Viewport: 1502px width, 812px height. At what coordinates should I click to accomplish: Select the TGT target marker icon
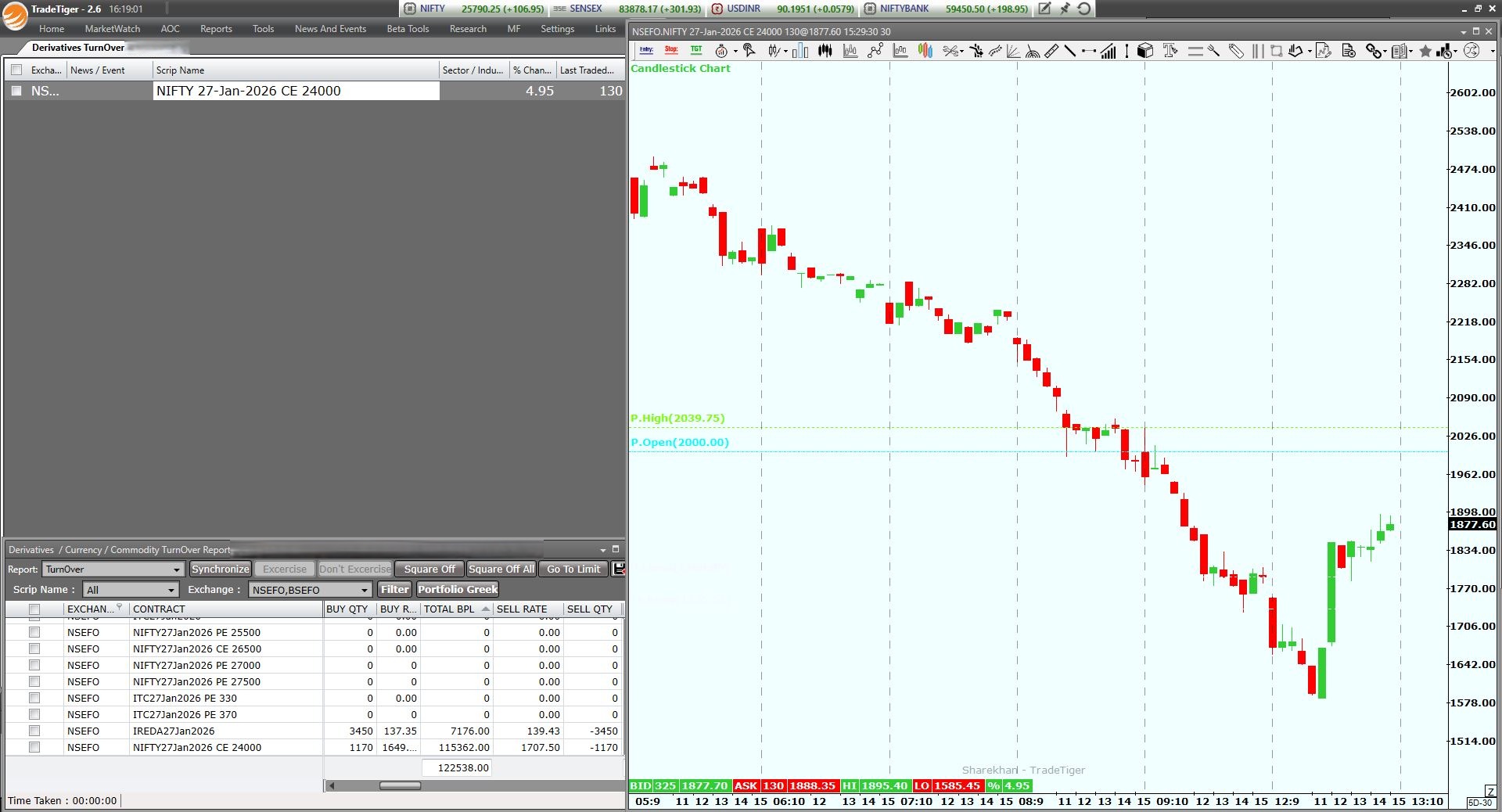click(696, 50)
